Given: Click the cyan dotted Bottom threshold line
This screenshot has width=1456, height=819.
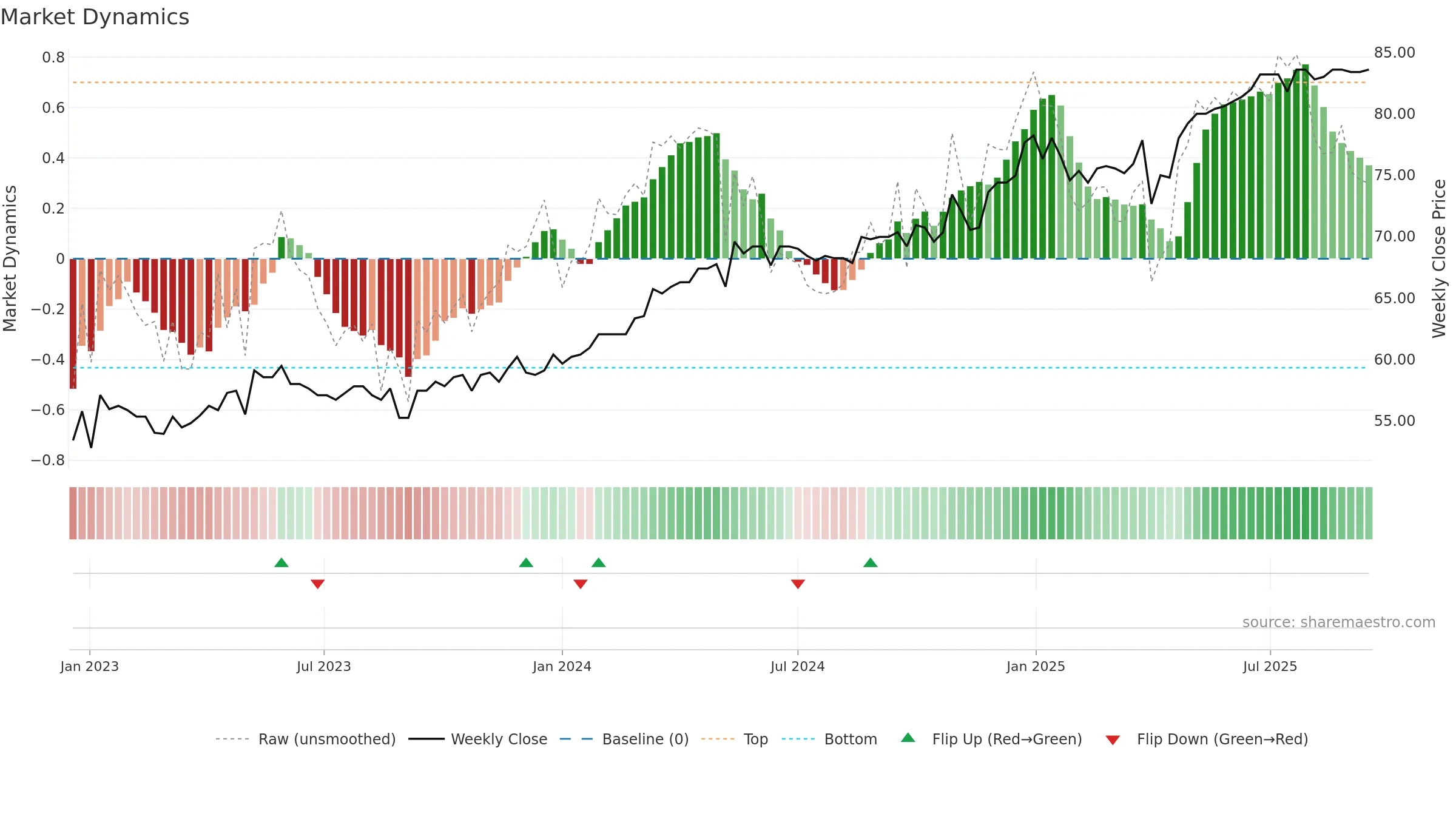Looking at the screenshot, I should click(x=720, y=368).
